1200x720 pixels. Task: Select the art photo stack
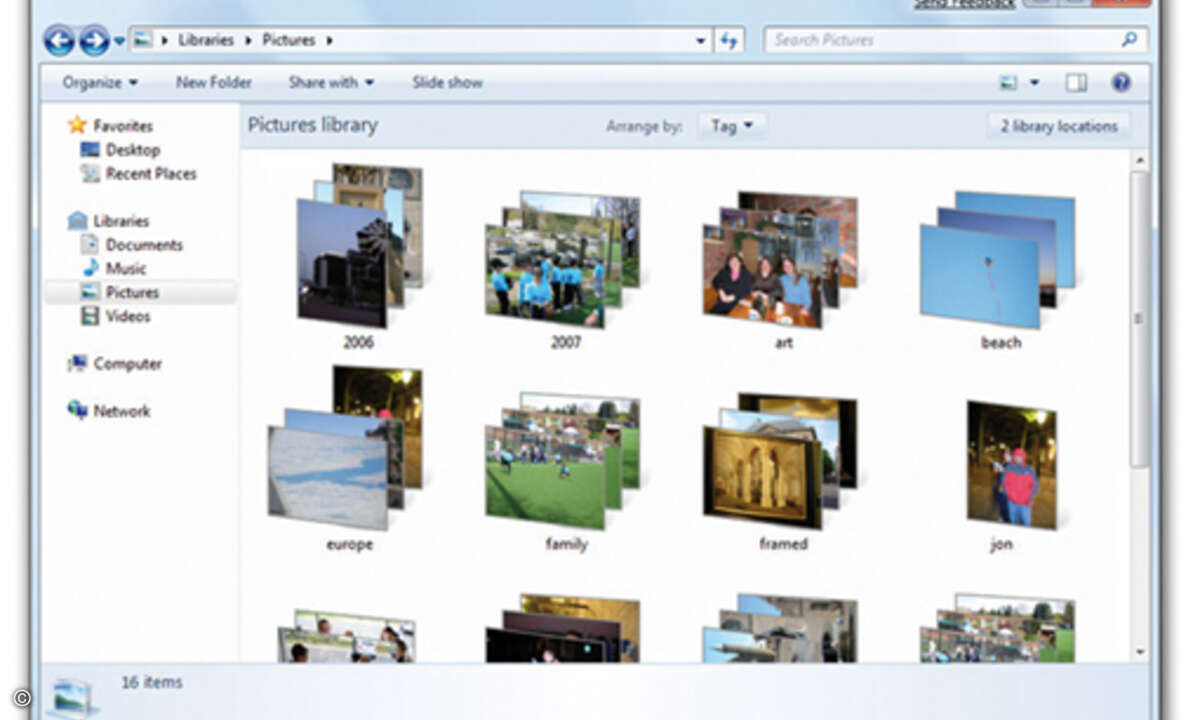[x=780, y=258]
